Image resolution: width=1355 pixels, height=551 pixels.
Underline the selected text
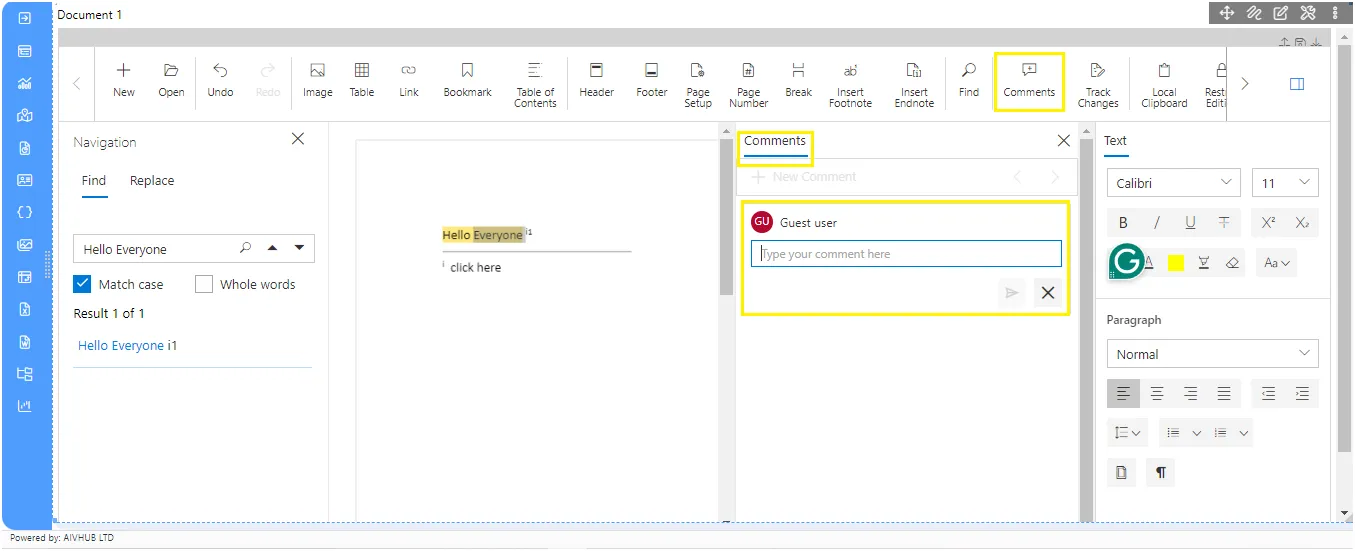(1190, 223)
